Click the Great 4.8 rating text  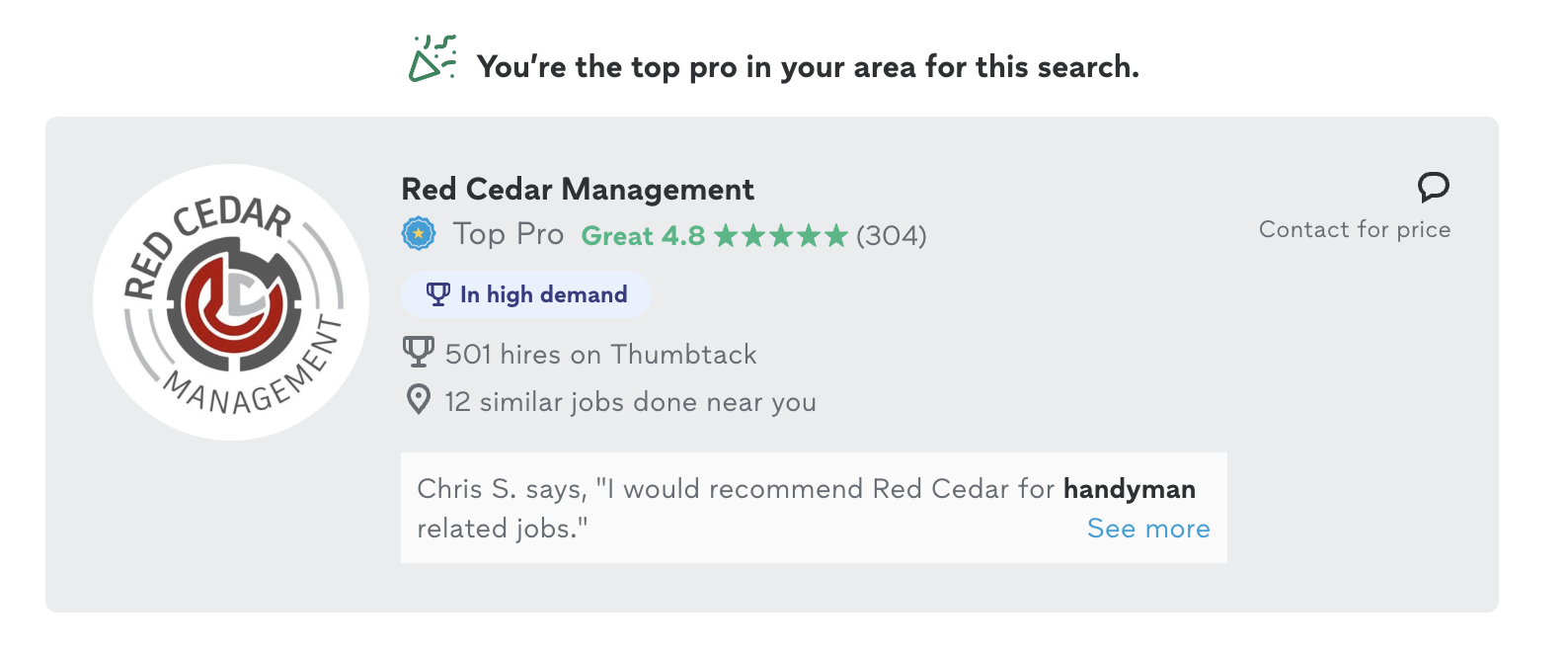[643, 236]
